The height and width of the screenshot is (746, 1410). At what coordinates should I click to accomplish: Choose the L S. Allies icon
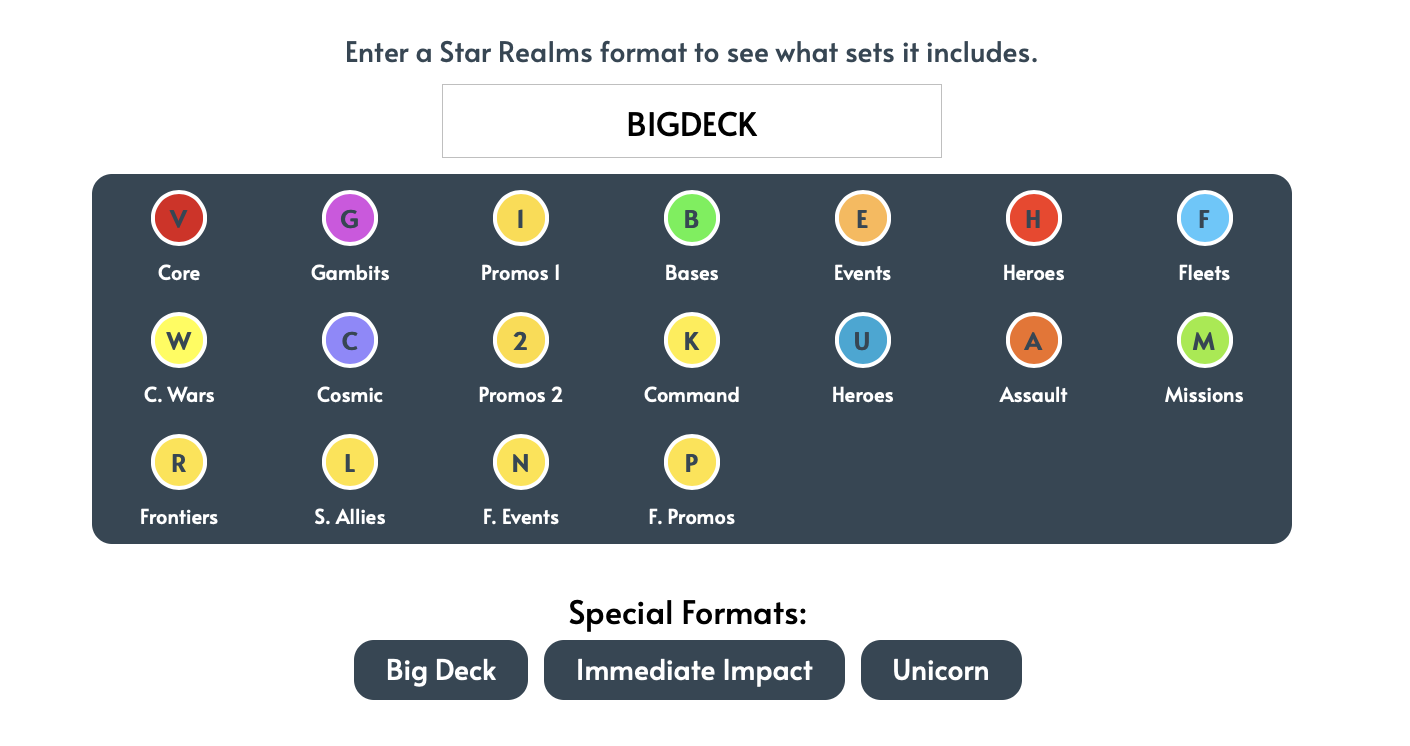pyautogui.click(x=350, y=462)
